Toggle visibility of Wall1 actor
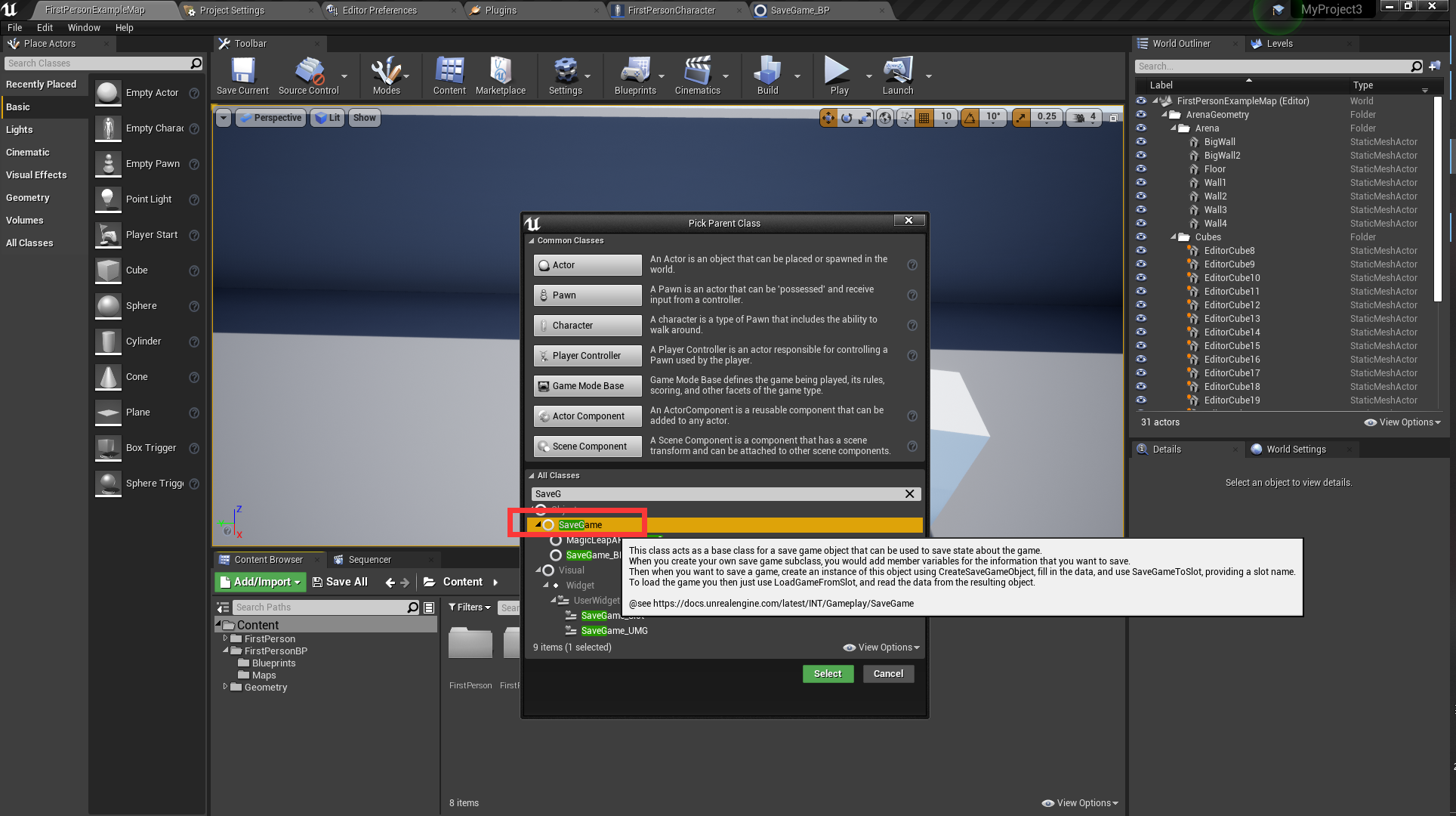Image resolution: width=1456 pixels, height=816 pixels. 1140,183
